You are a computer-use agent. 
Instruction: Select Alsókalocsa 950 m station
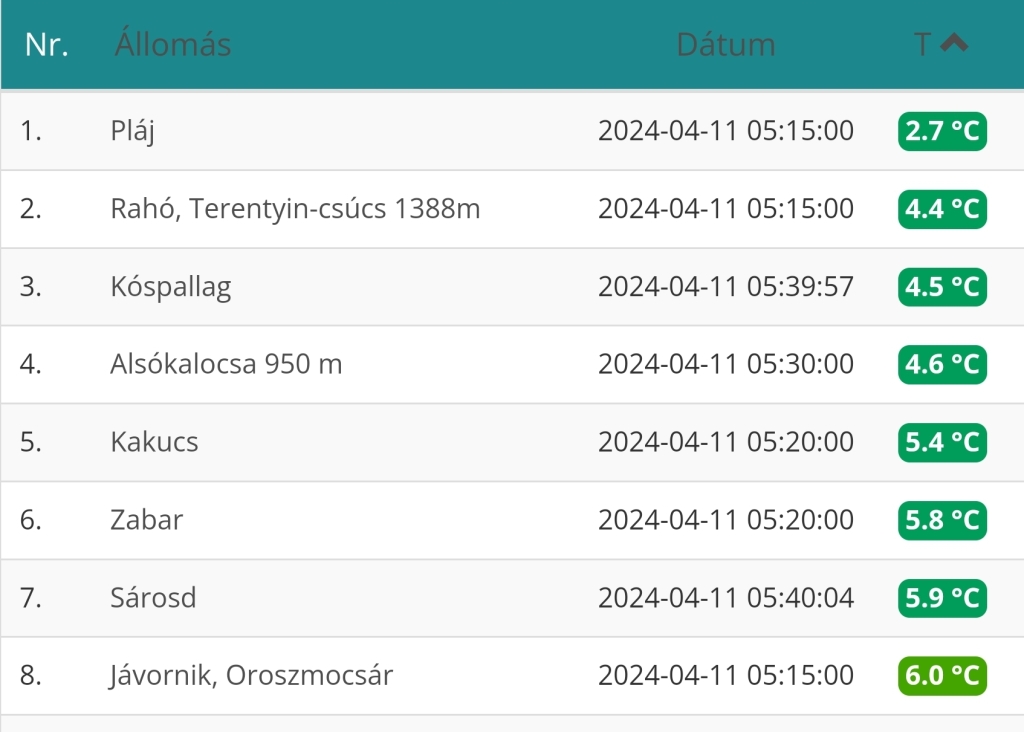226,364
